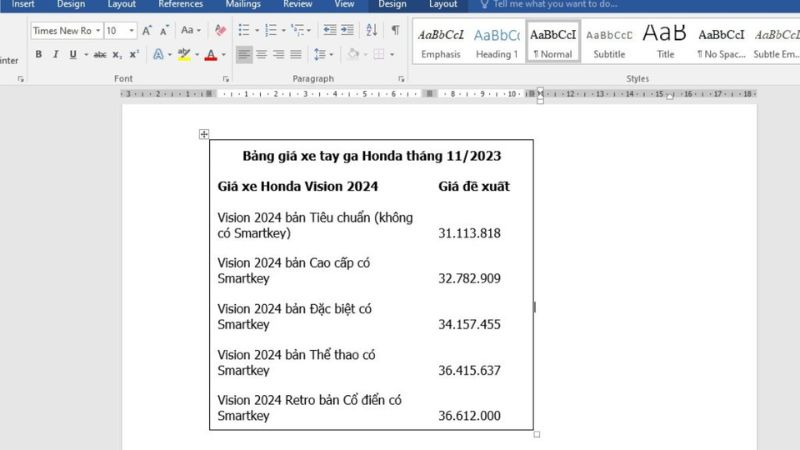Apply the Title style

click(665, 42)
